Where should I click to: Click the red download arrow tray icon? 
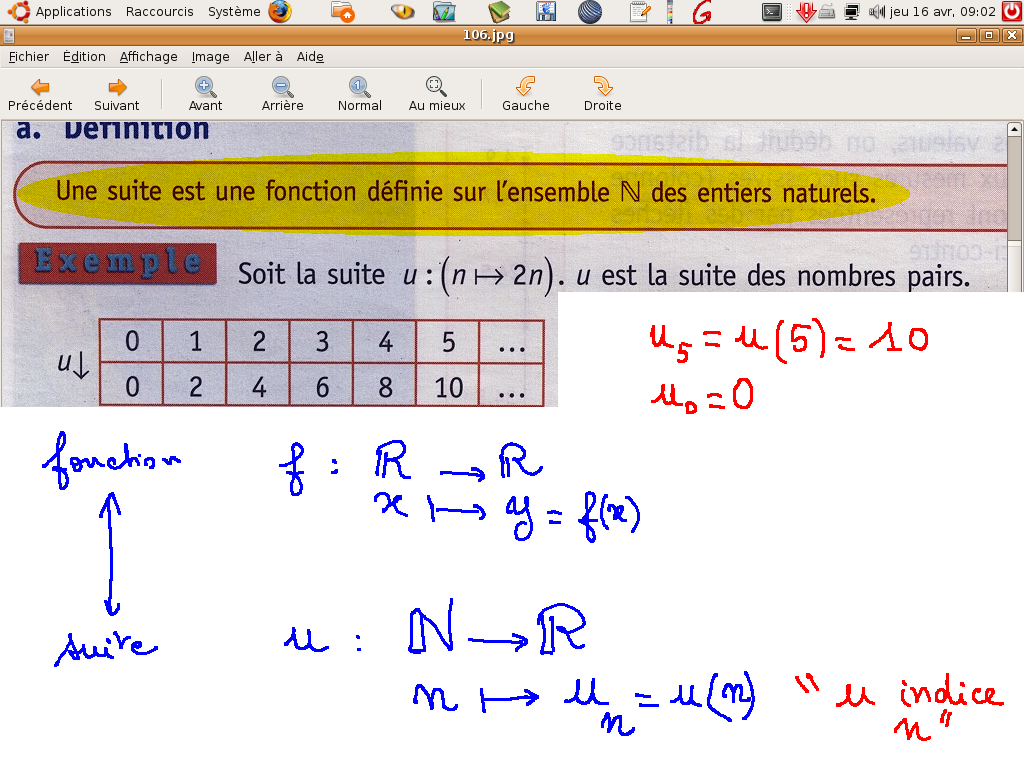coord(807,12)
